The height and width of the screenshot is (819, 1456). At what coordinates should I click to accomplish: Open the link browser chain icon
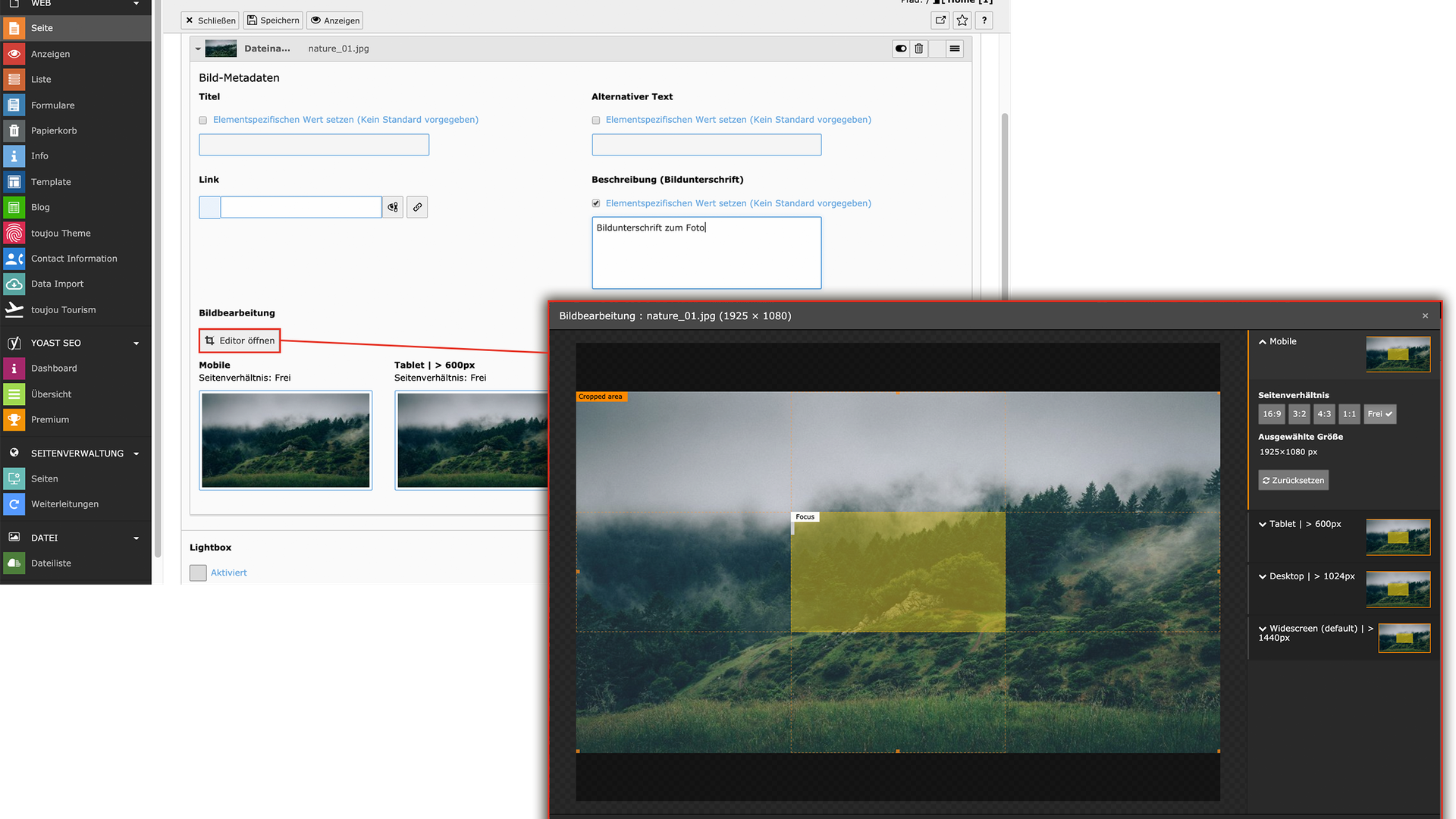tap(417, 207)
